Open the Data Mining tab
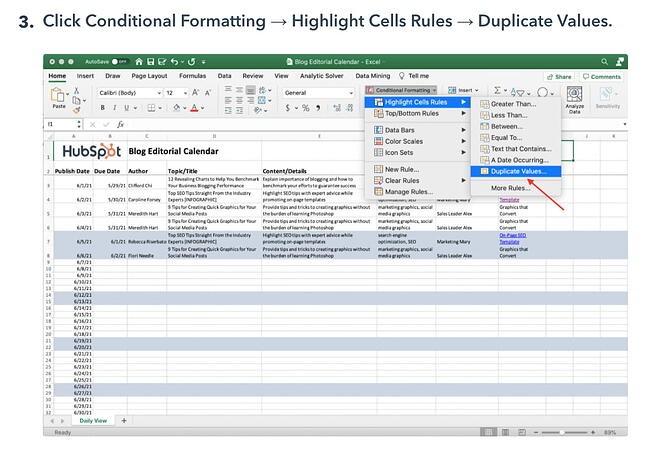Screen dimensions: 649x449 (373, 76)
